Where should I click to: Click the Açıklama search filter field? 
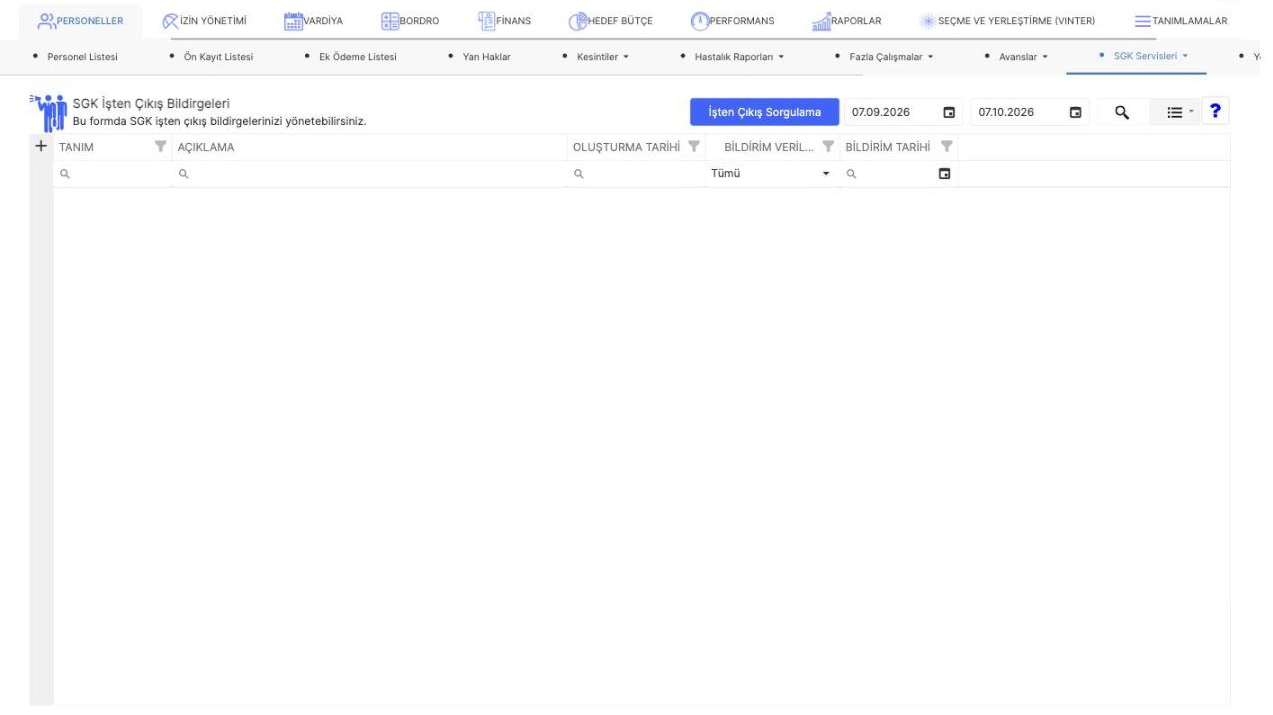[370, 173]
